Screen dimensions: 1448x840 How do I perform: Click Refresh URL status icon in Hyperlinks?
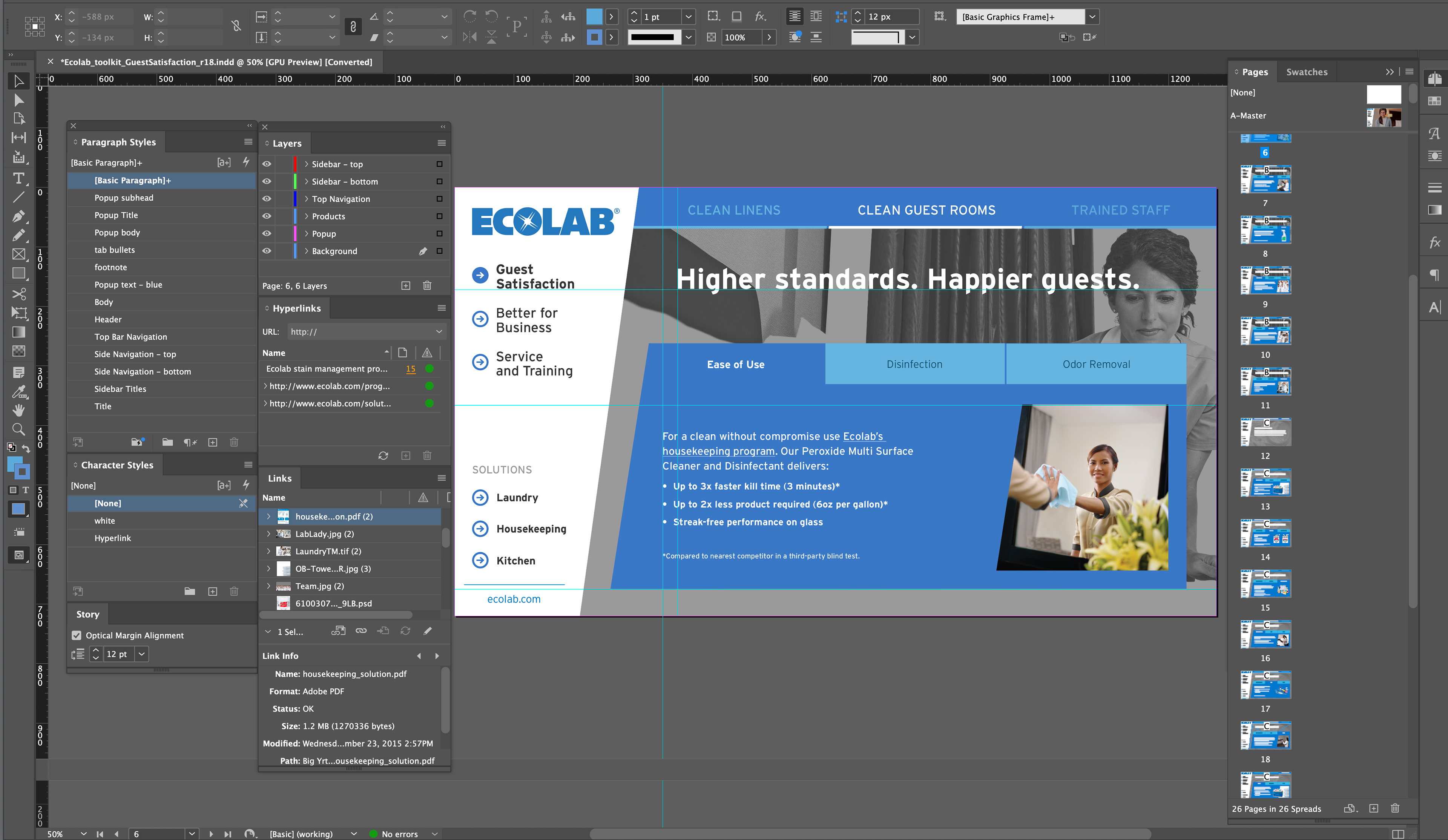[x=383, y=455]
